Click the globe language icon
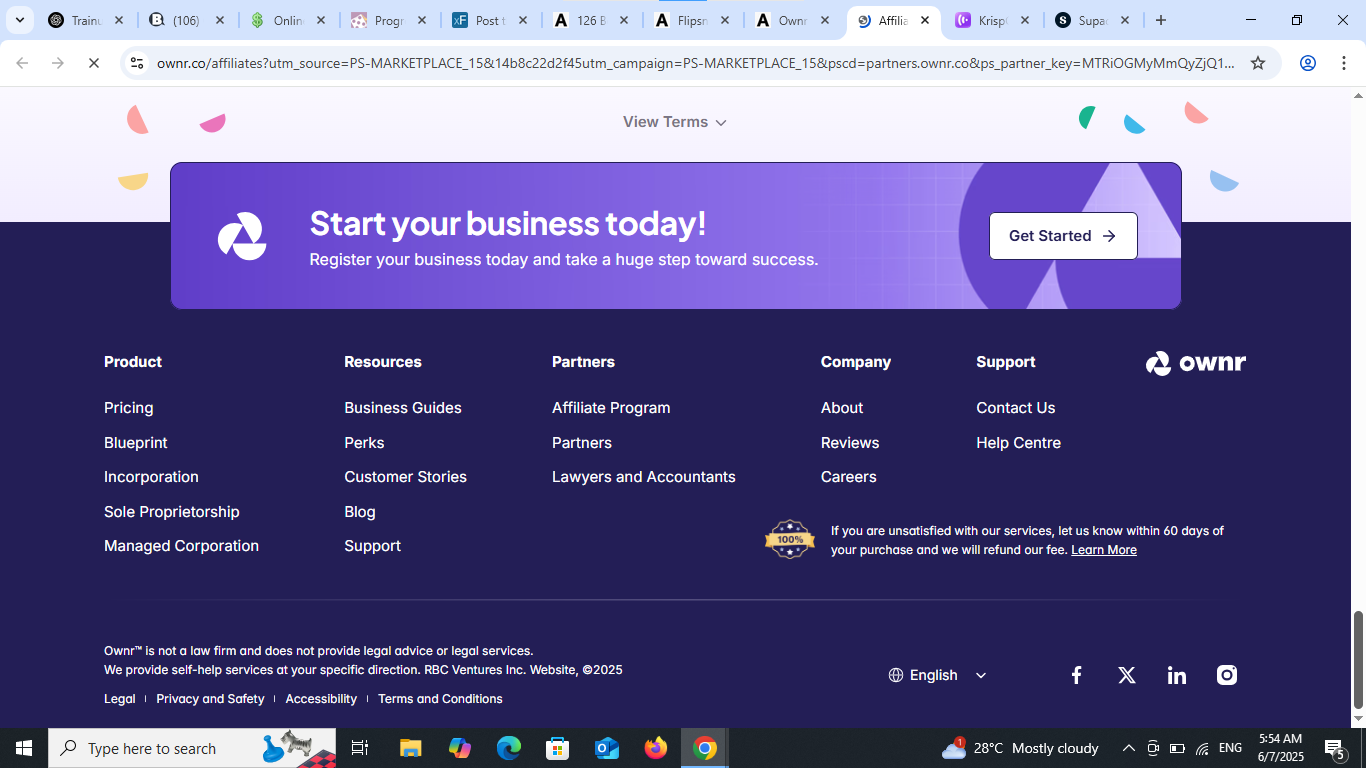This screenshot has width=1366, height=768. click(x=896, y=675)
